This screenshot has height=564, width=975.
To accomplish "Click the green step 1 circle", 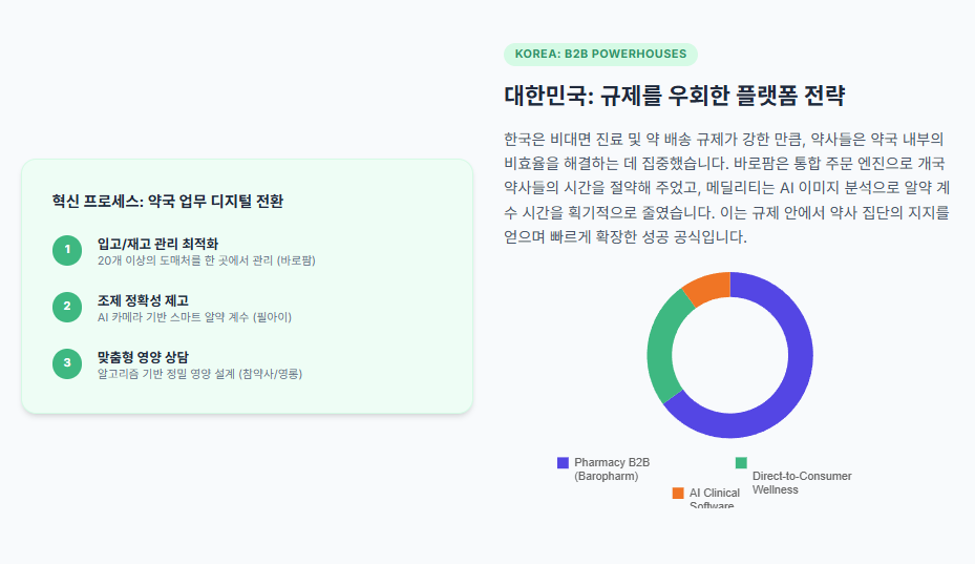I will tap(67, 250).
